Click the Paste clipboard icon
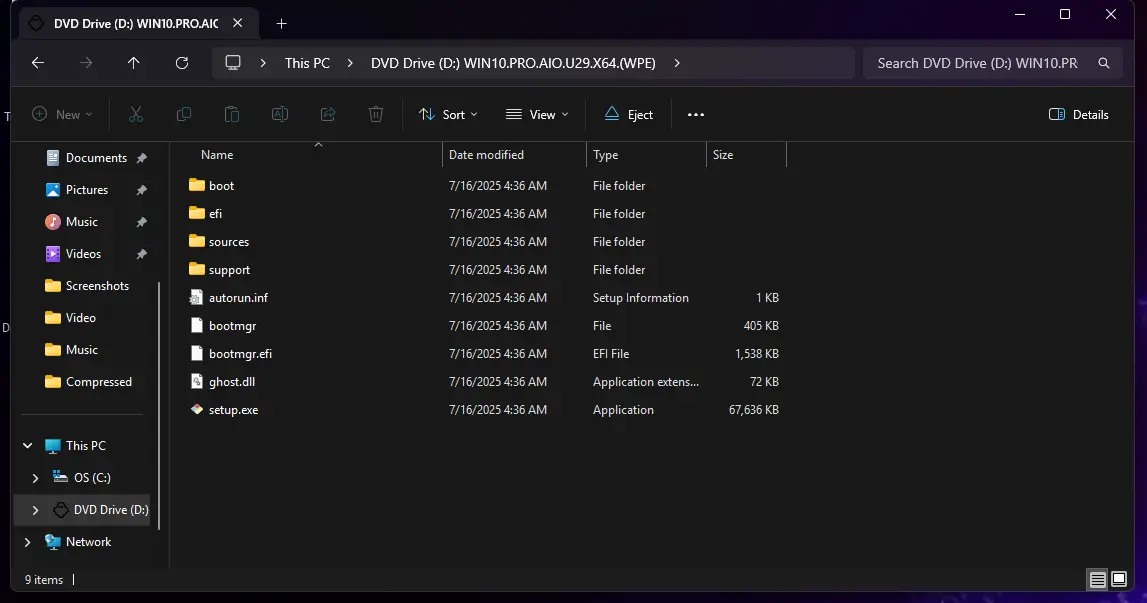 (x=232, y=114)
